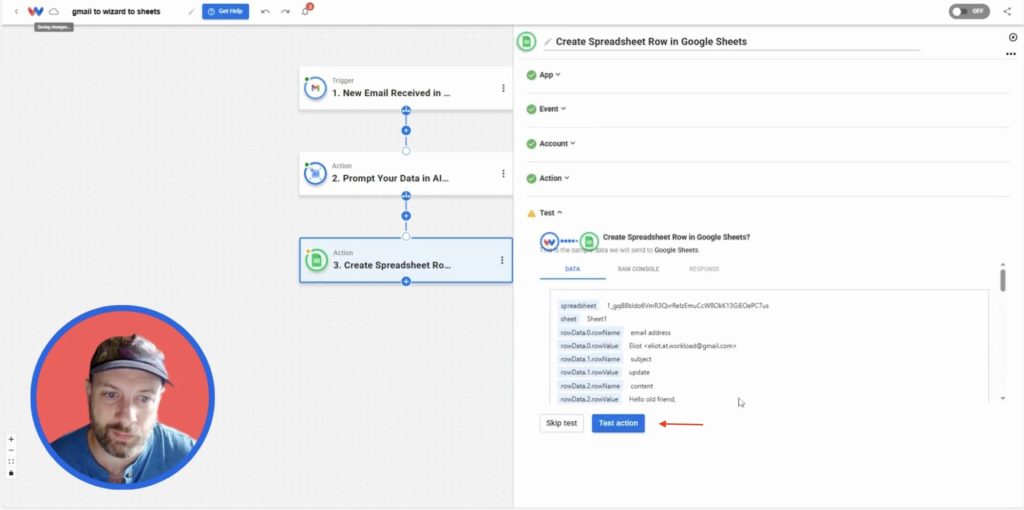The width and height of the screenshot is (1024, 510).
Task: Select the New Email Received trigger node
Action: tap(406, 88)
